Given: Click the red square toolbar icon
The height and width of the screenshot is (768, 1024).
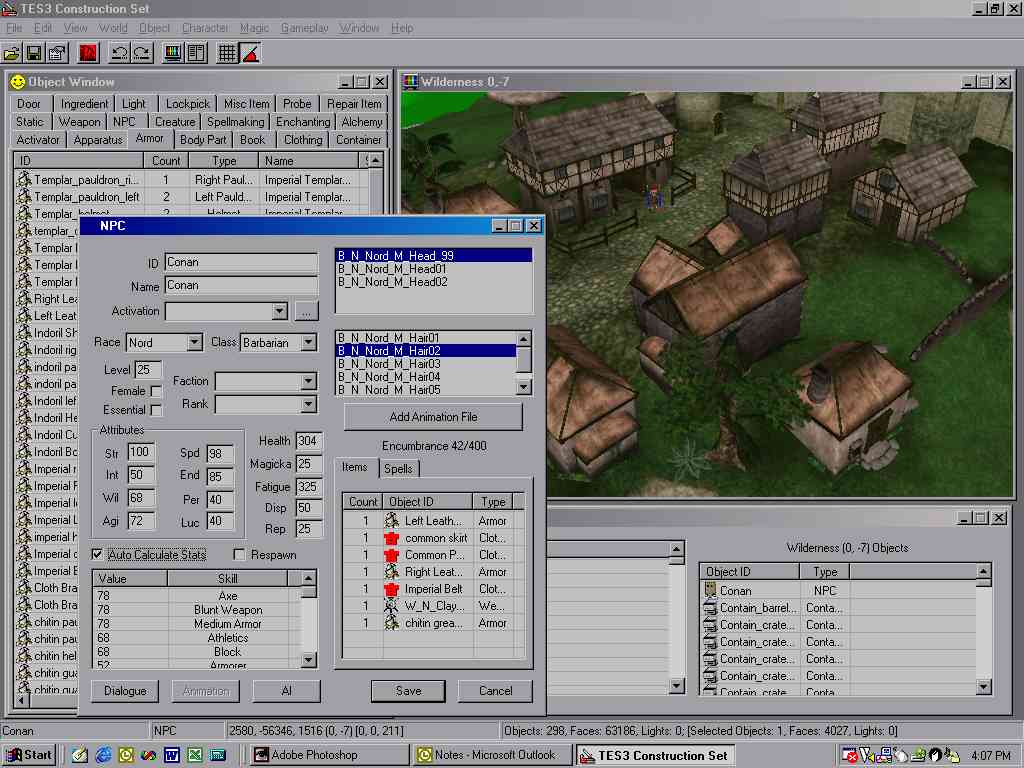Looking at the screenshot, I should (88, 54).
